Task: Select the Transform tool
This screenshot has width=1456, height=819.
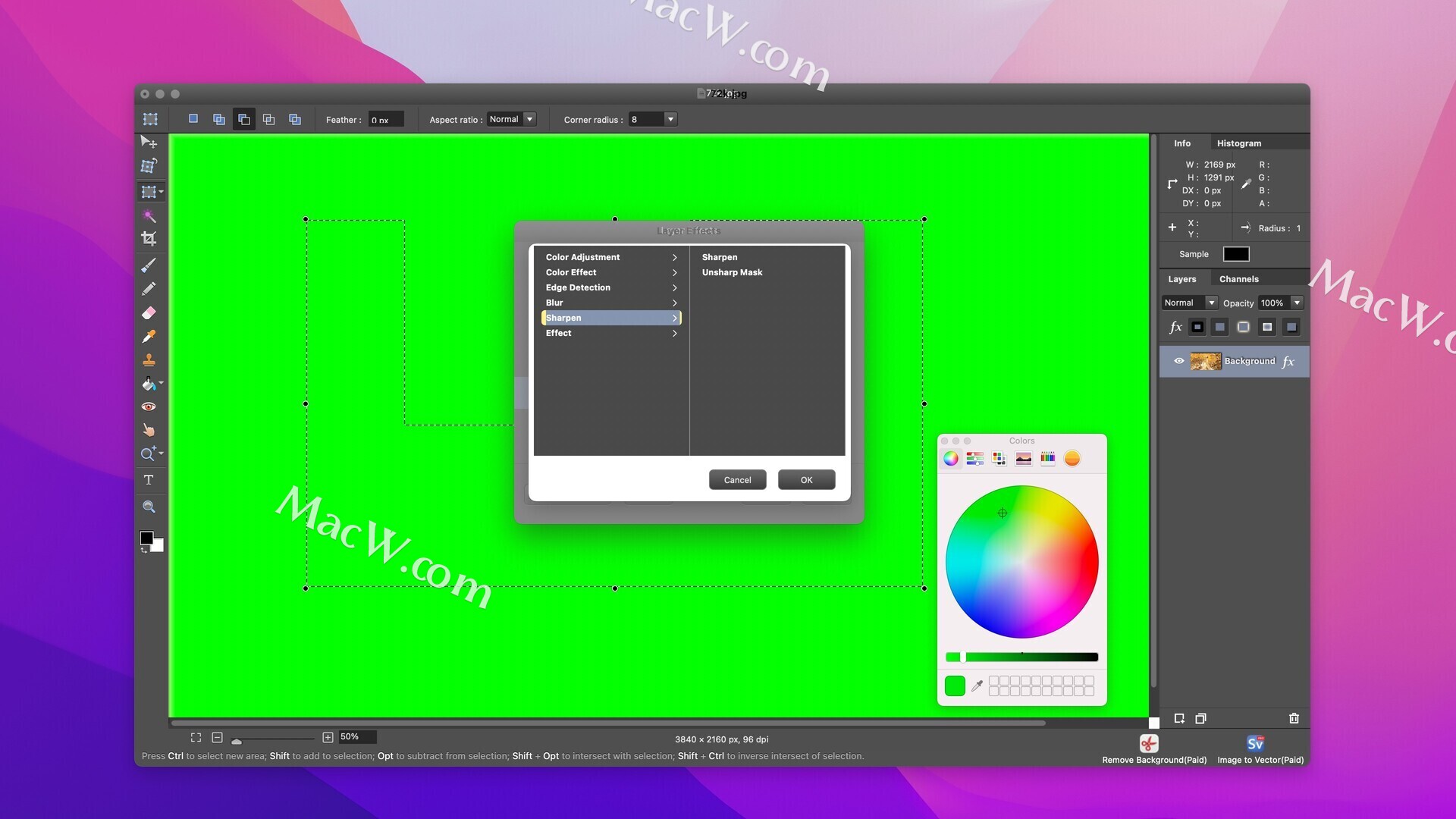Action: point(149,165)
